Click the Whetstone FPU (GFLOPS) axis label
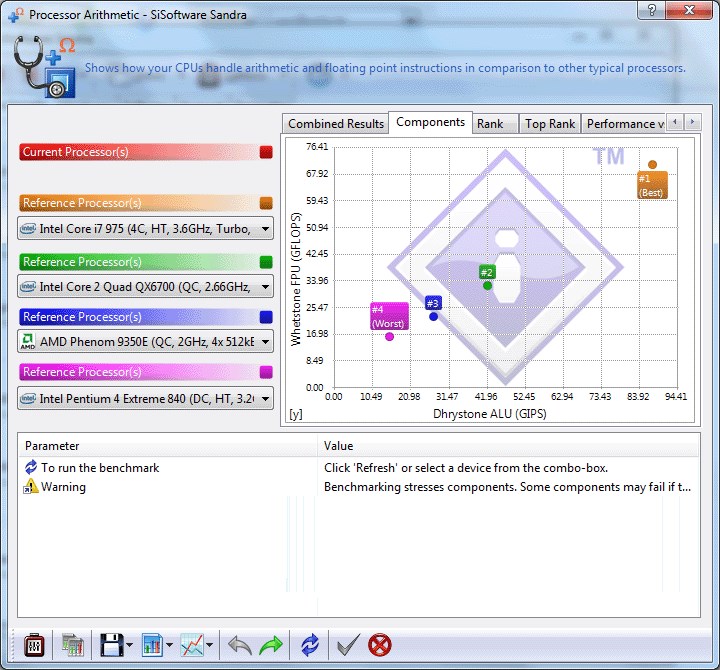This screenshot has width=720, height=670. pyautogui.click(x=296, y=279)
